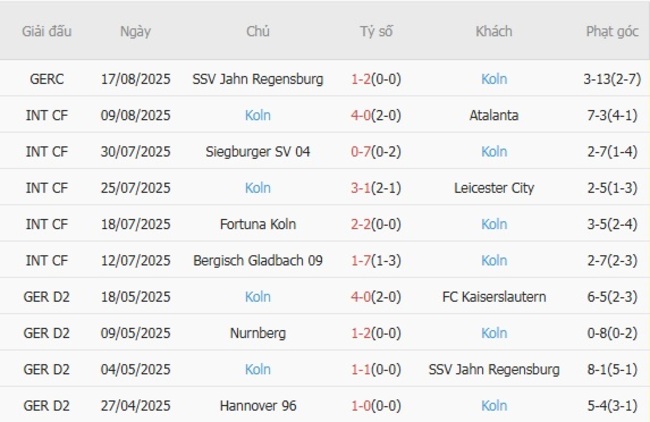Click the Ngày column header
This screenshot has width=650, height=422.
click(x=135, y=31)
